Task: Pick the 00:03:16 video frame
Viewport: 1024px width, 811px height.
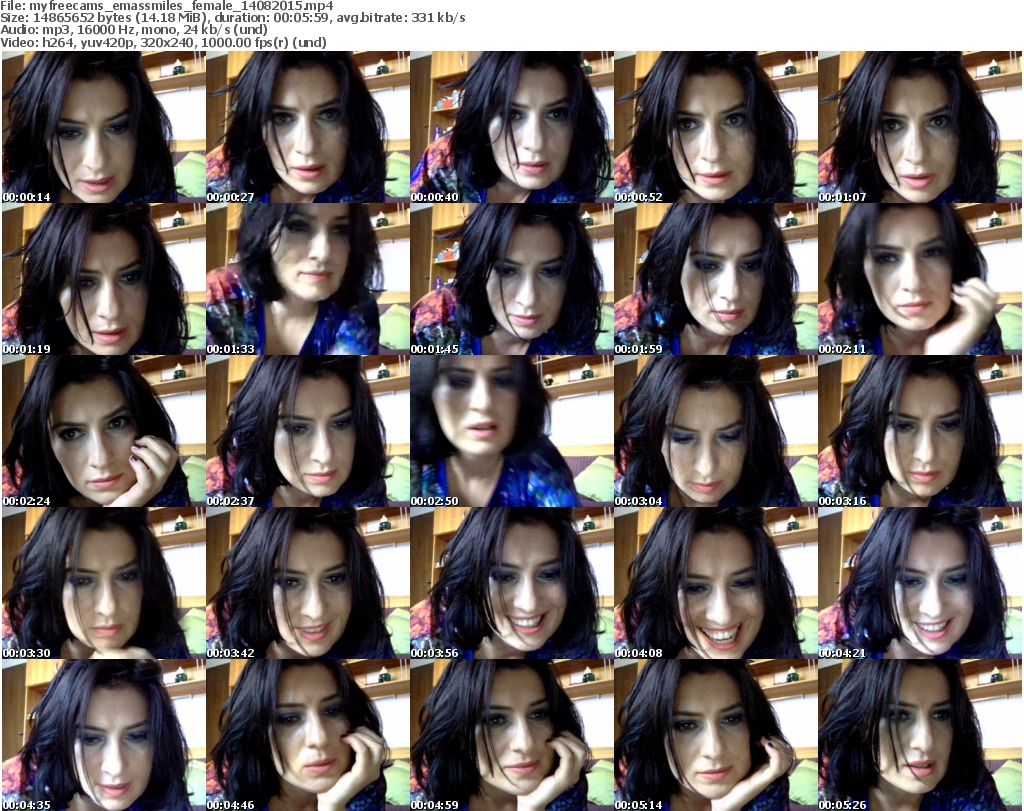Action: click(x=920, y=432)
